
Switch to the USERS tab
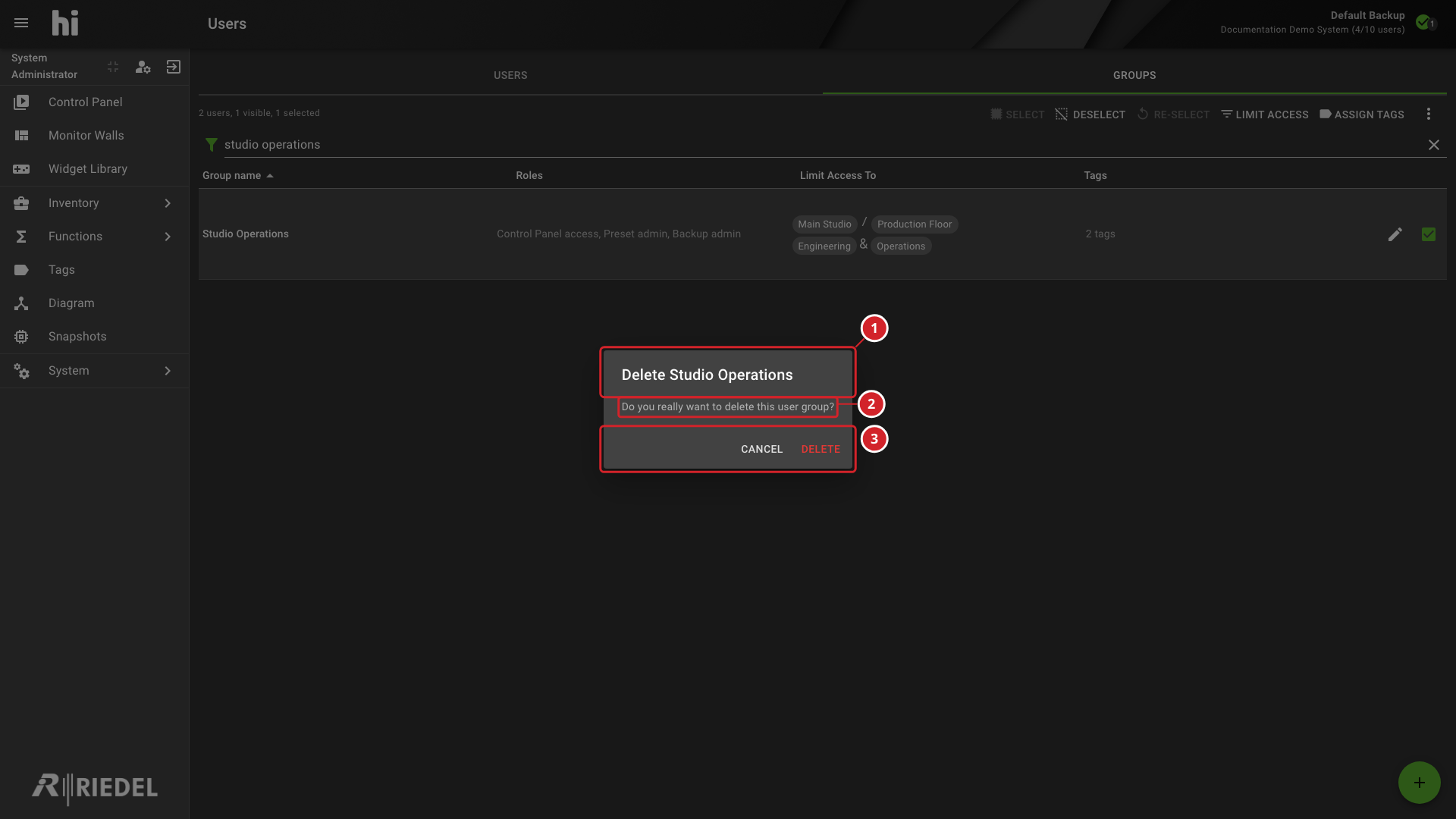point(510,75)
